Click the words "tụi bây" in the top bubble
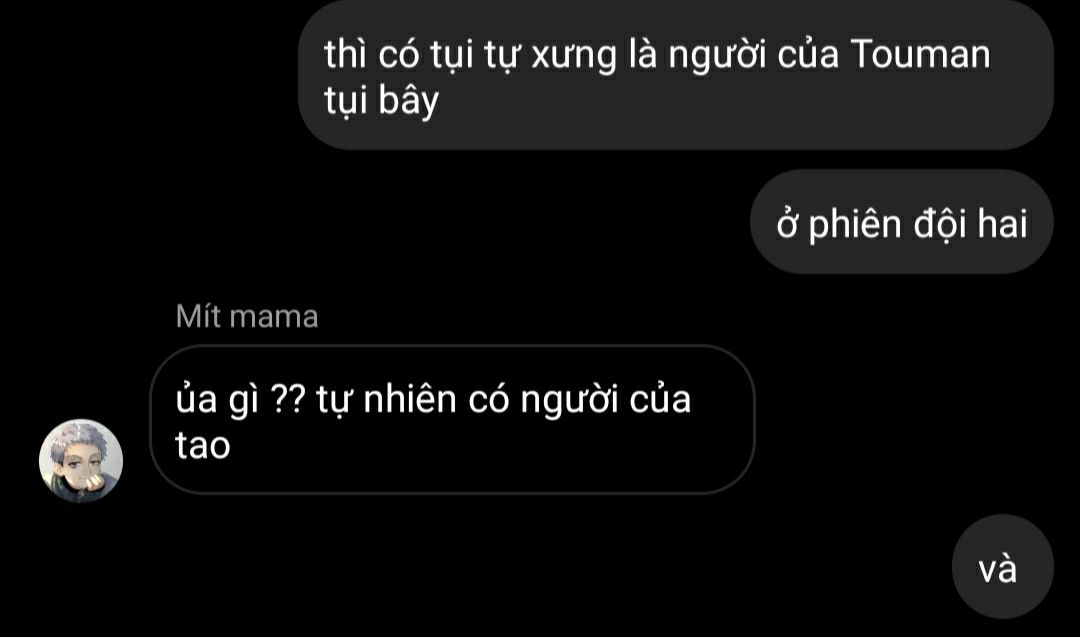 [x=382, y=101]
